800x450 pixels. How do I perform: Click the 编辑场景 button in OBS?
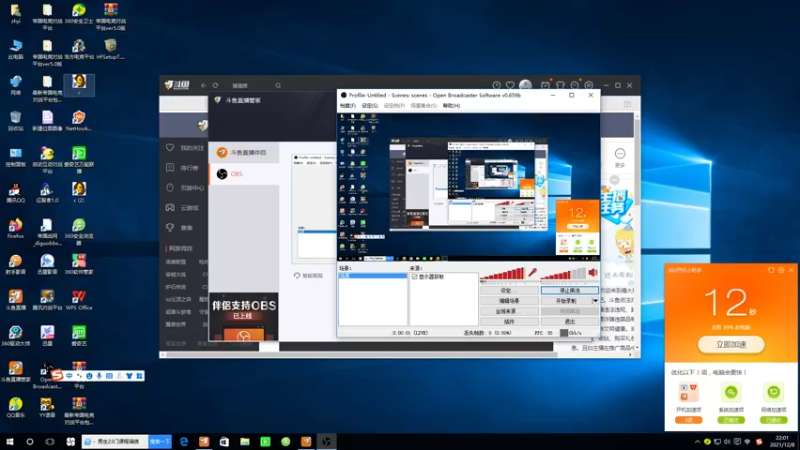click(x=509, y=301)
